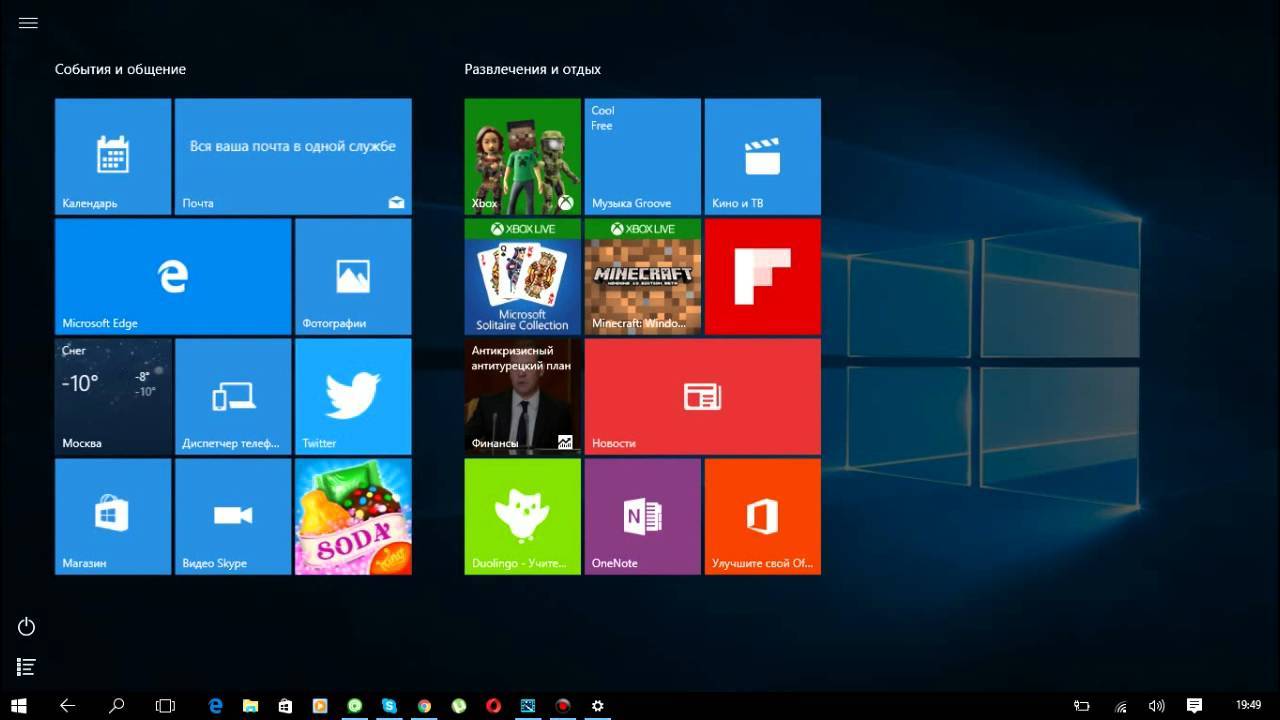Launch the Microsoft Edge tile
The width and height of the screenshot is (1280, 720).
173,276
